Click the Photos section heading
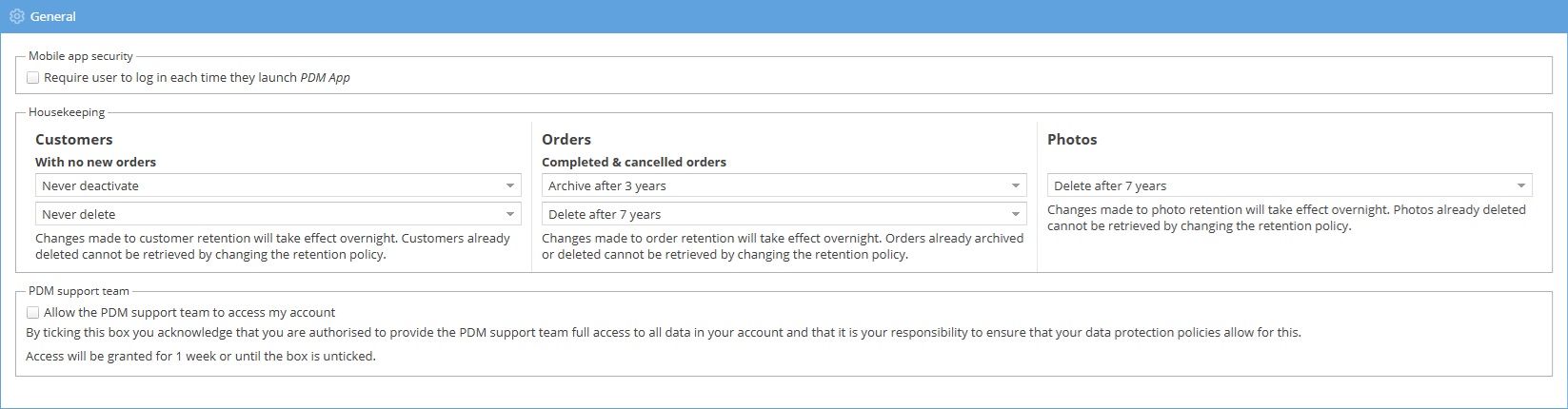The image size is (1568, 409). click(x=1072, y=140)
